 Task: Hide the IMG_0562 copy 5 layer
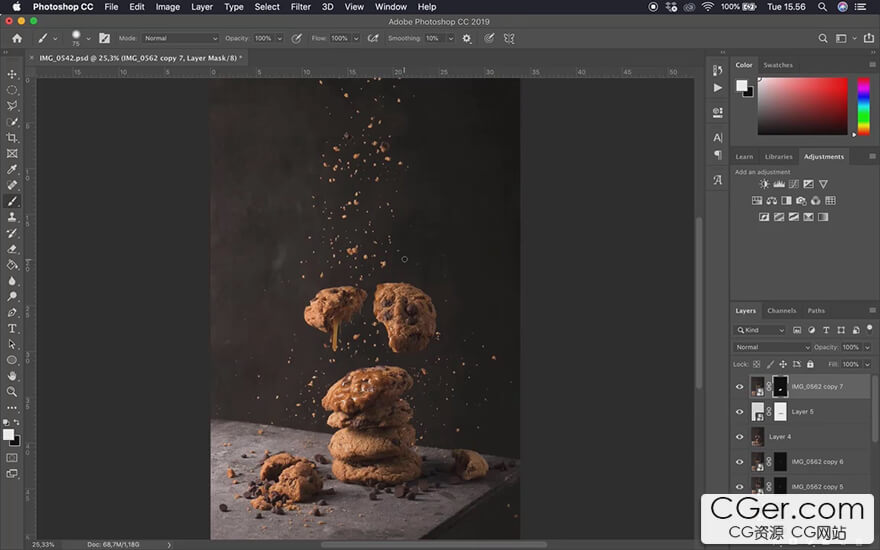click(739, 487)
